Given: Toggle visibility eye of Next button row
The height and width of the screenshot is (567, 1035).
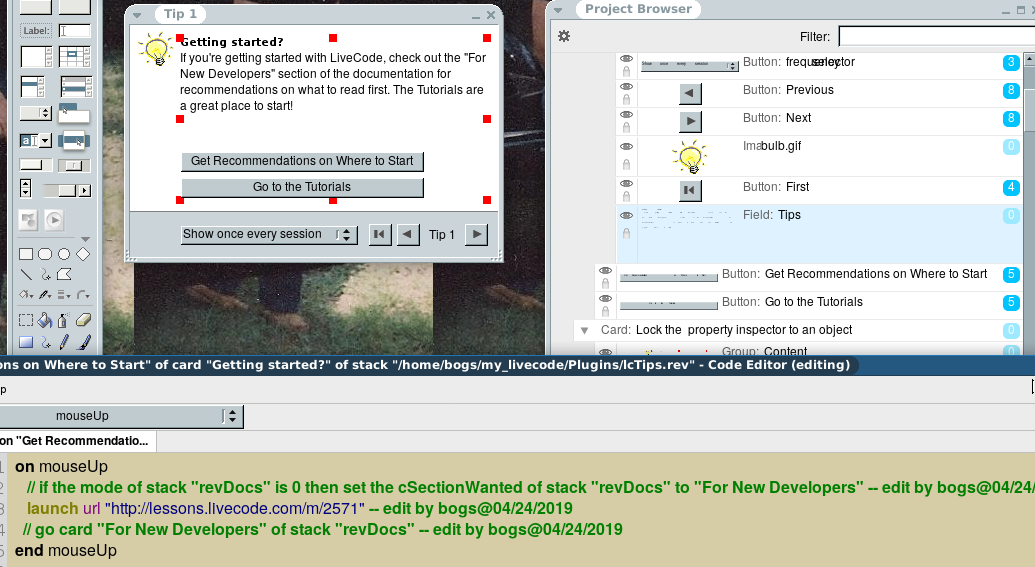Looking at the screenshot, I should (x=626, y=114).
